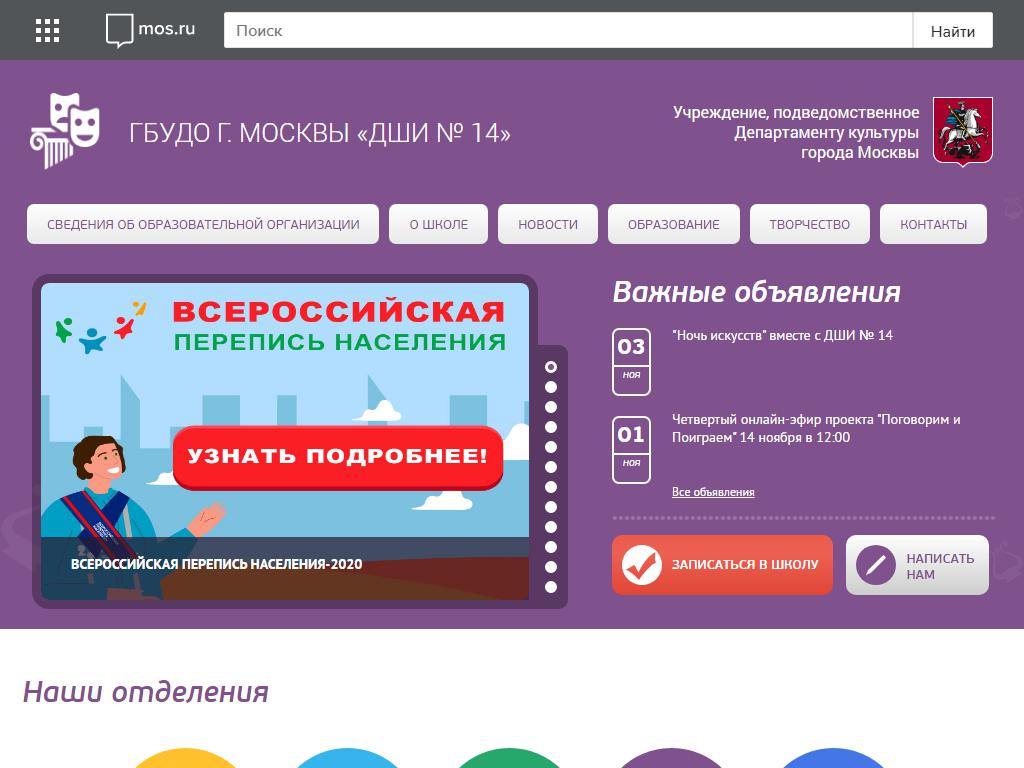Open the mos.ru apps grid menu
1024x768 pixels.
(47, 30)
